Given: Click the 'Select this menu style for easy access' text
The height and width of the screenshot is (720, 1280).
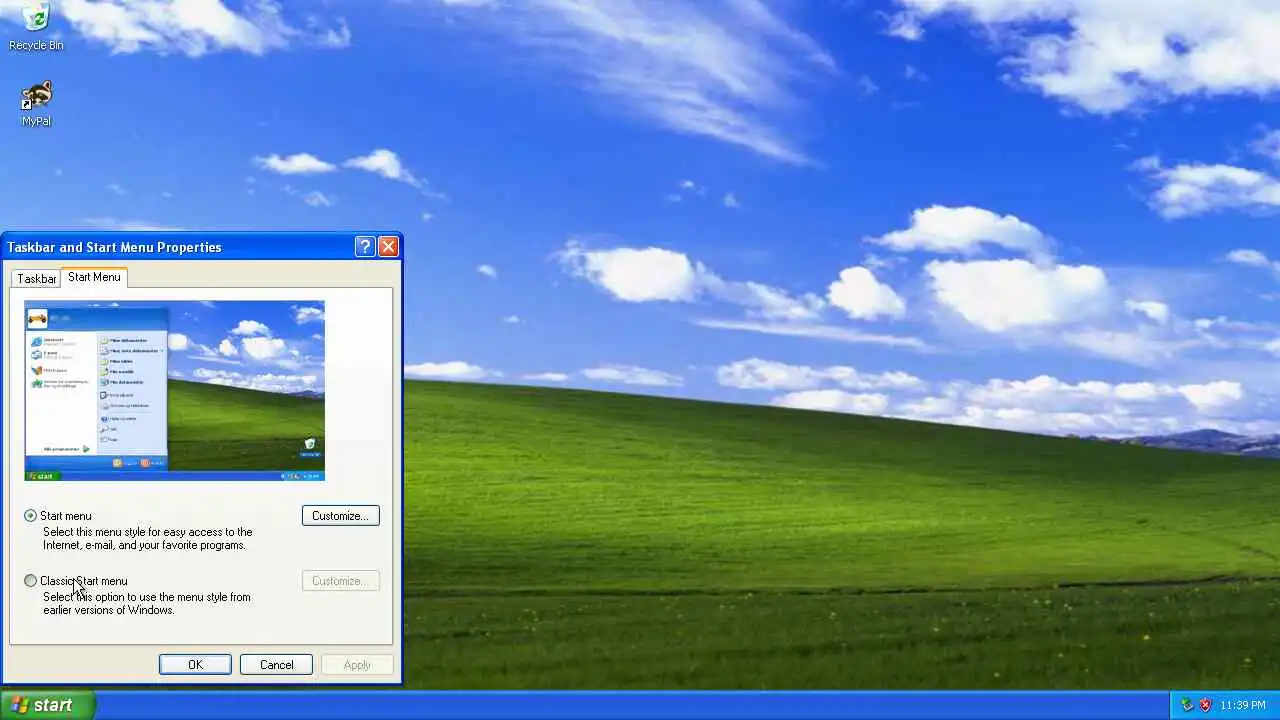Looking at the screenshot, I should point(148,539).
